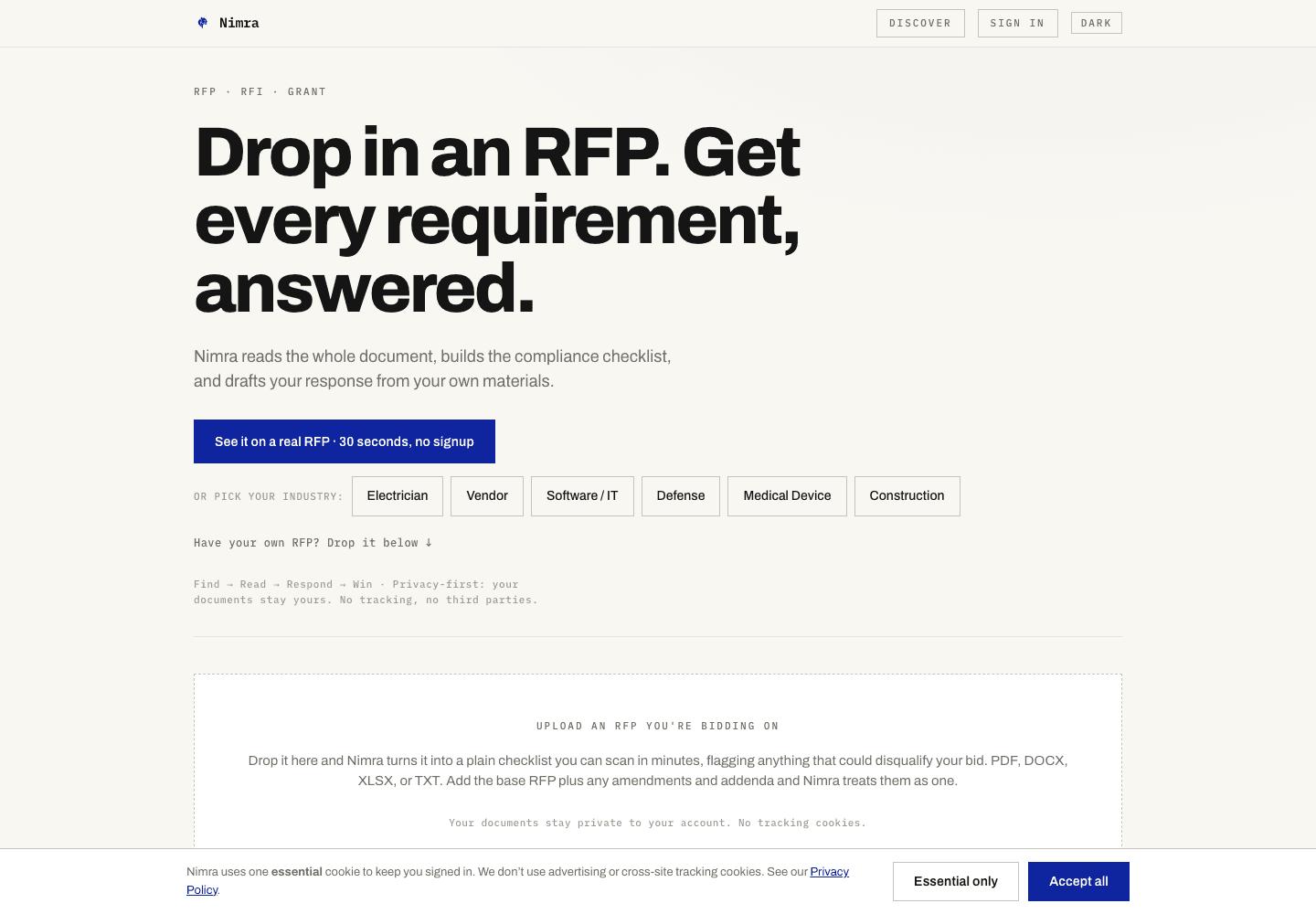Open the Discover page
The image size is (1316, 914).
[x=920, y=24]
